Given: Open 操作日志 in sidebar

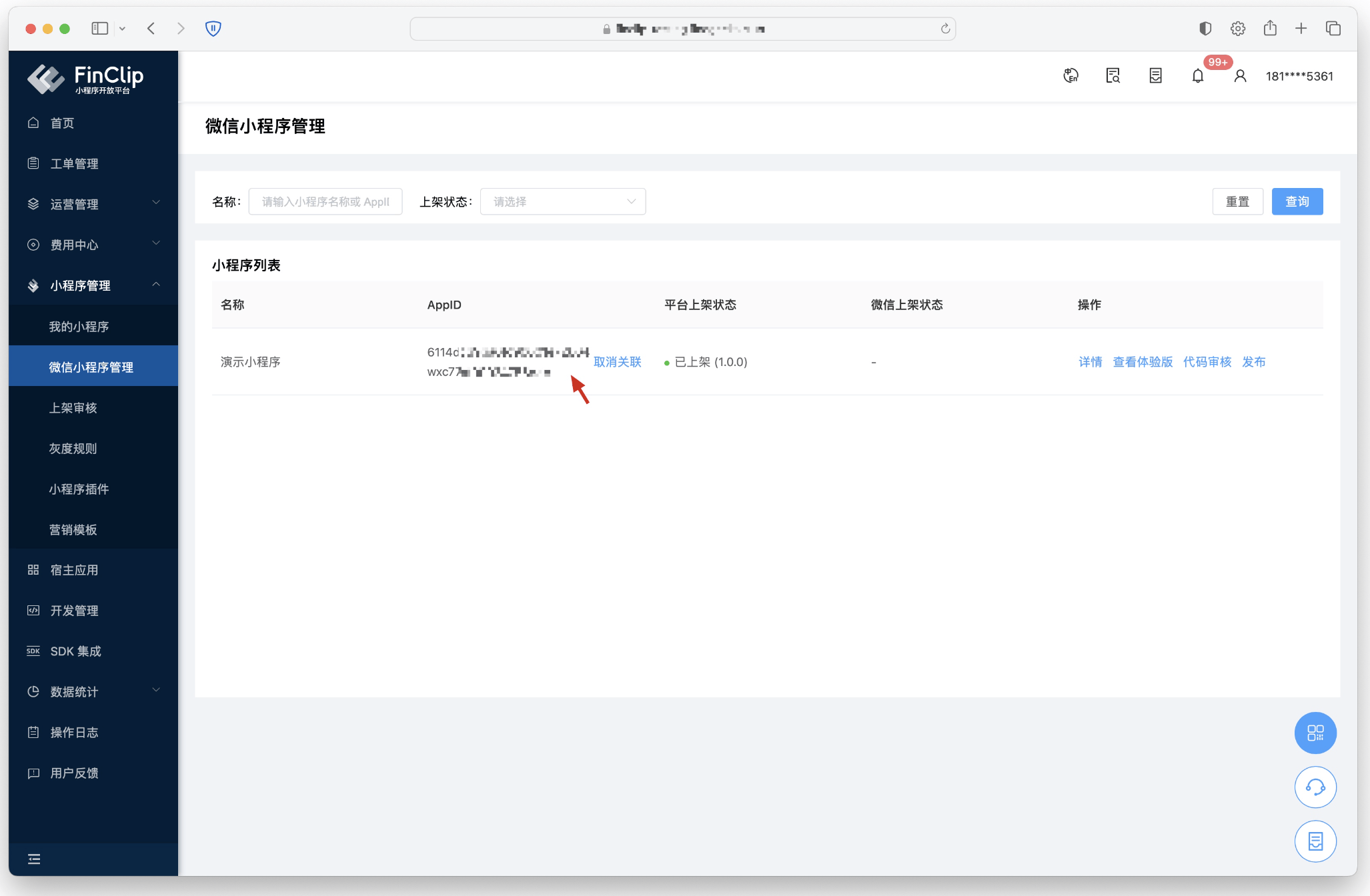Looking at the screenshot, I should point(93,732).
